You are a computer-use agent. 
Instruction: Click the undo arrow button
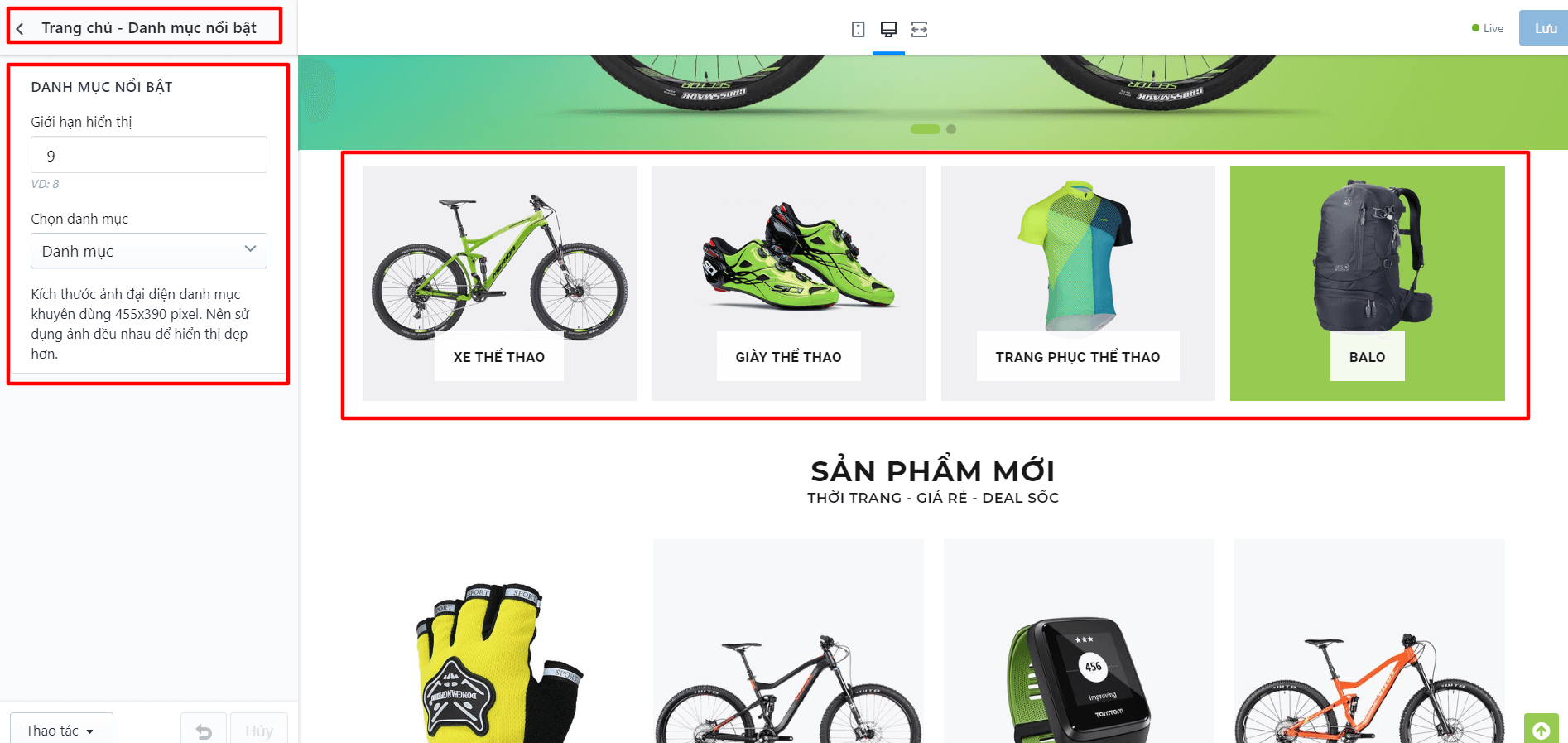pos(204,730)
